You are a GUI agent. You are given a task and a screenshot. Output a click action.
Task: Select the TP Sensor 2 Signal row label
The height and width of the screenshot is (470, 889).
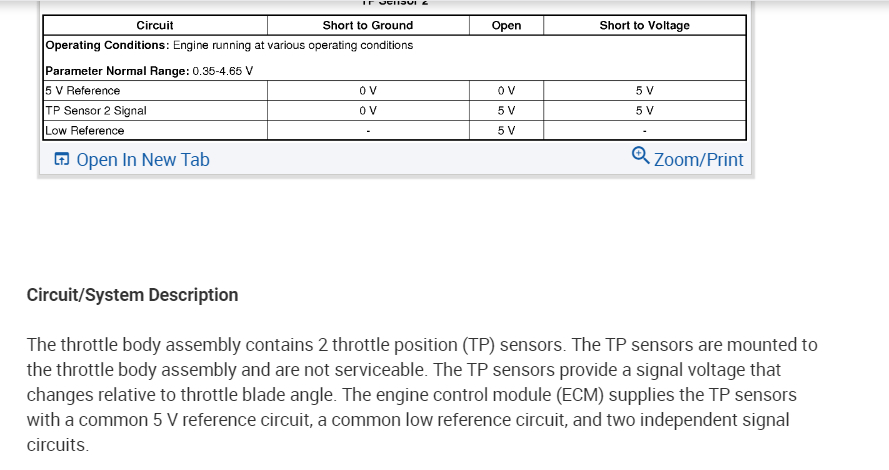97,111
